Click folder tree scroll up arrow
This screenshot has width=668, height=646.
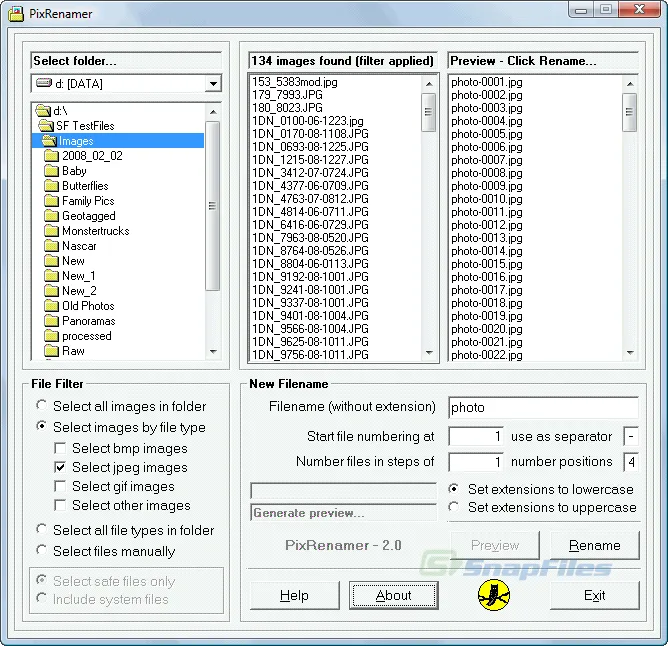(213, 112)
